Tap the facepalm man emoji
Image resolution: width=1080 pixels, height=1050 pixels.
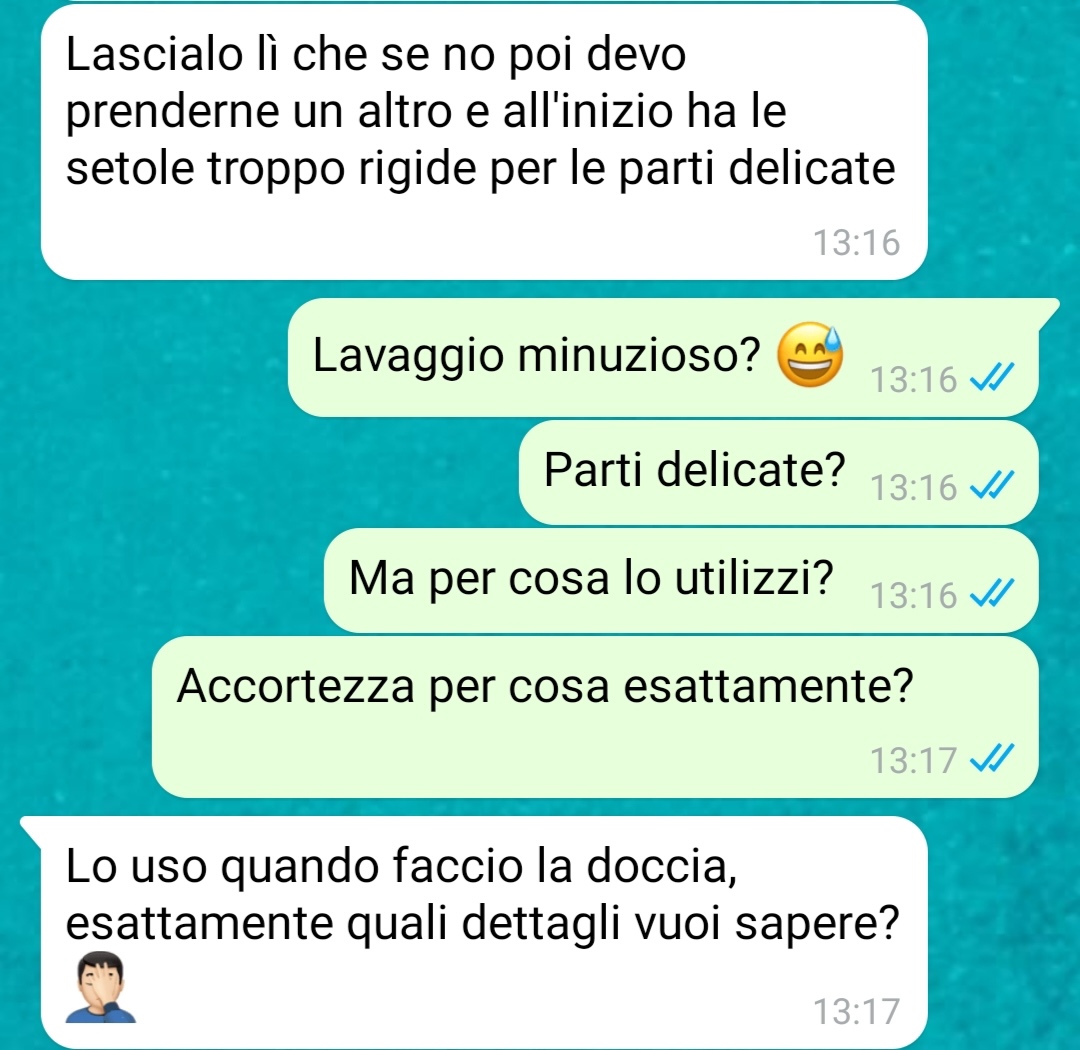pos(101,987)
